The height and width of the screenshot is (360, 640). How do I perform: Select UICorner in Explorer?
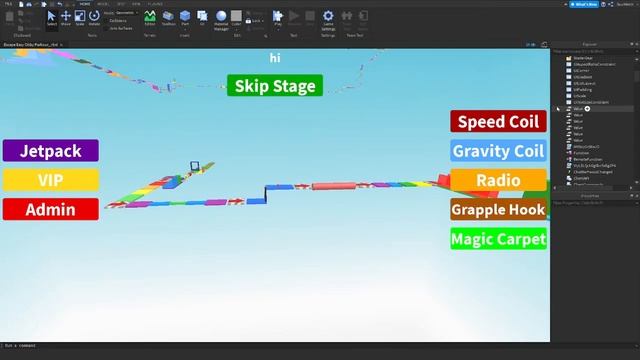tap(581, 71)
